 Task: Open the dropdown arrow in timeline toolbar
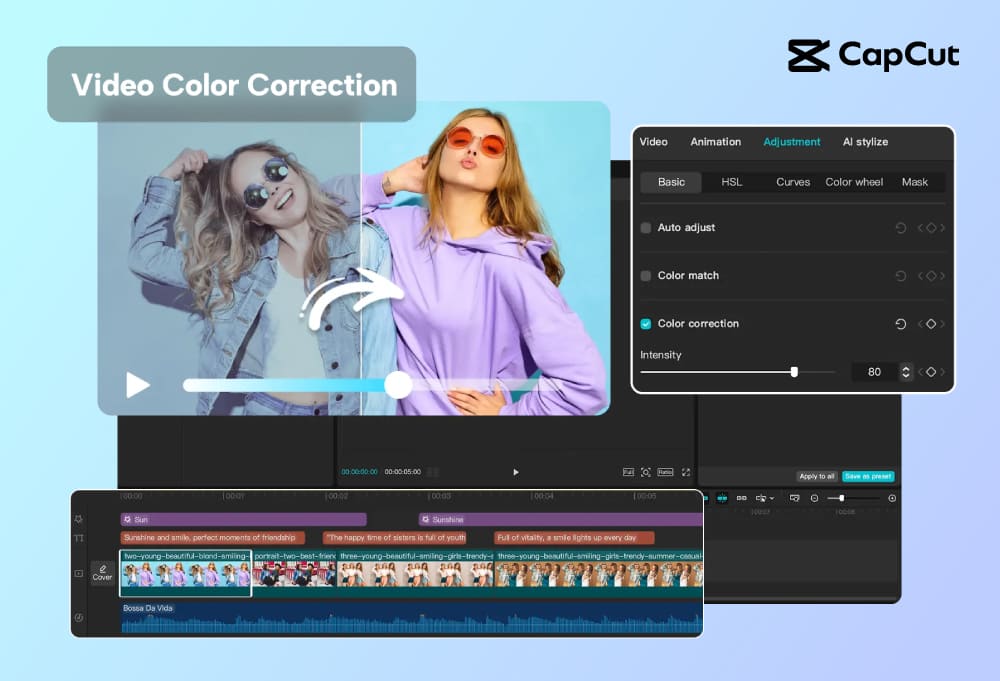[771, 498]
